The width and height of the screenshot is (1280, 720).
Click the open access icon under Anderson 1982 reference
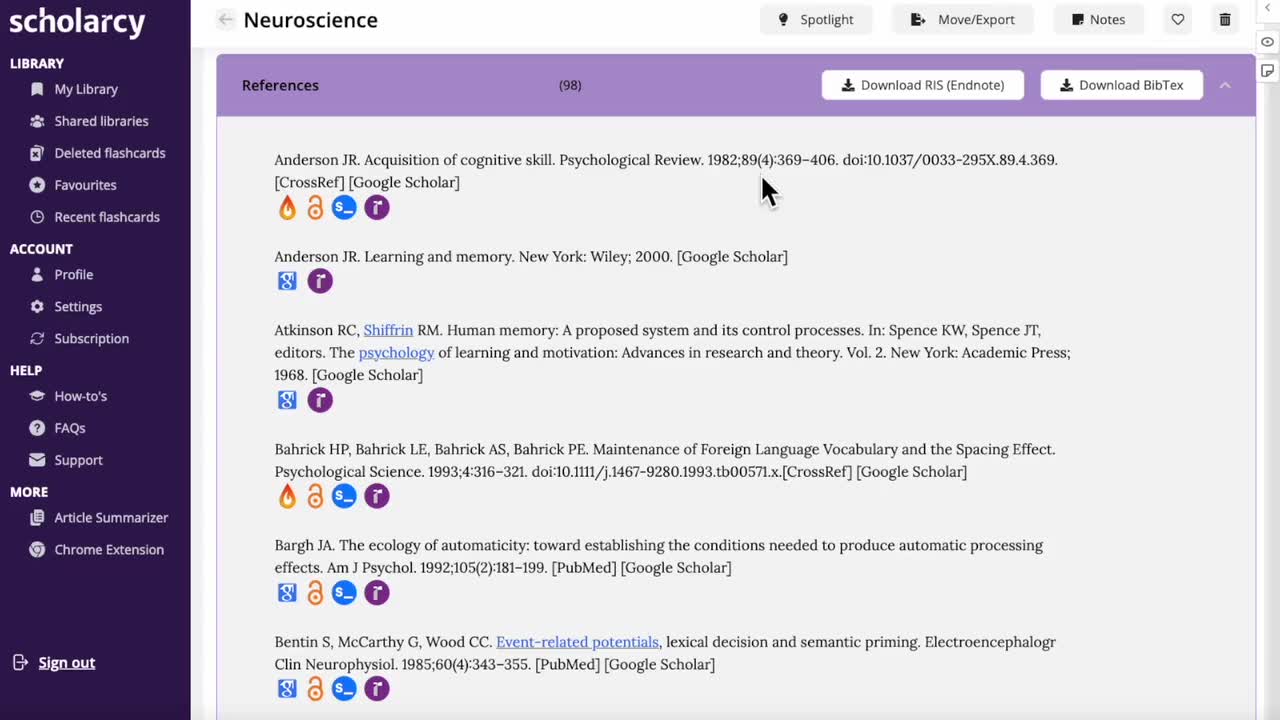point(315,207)
